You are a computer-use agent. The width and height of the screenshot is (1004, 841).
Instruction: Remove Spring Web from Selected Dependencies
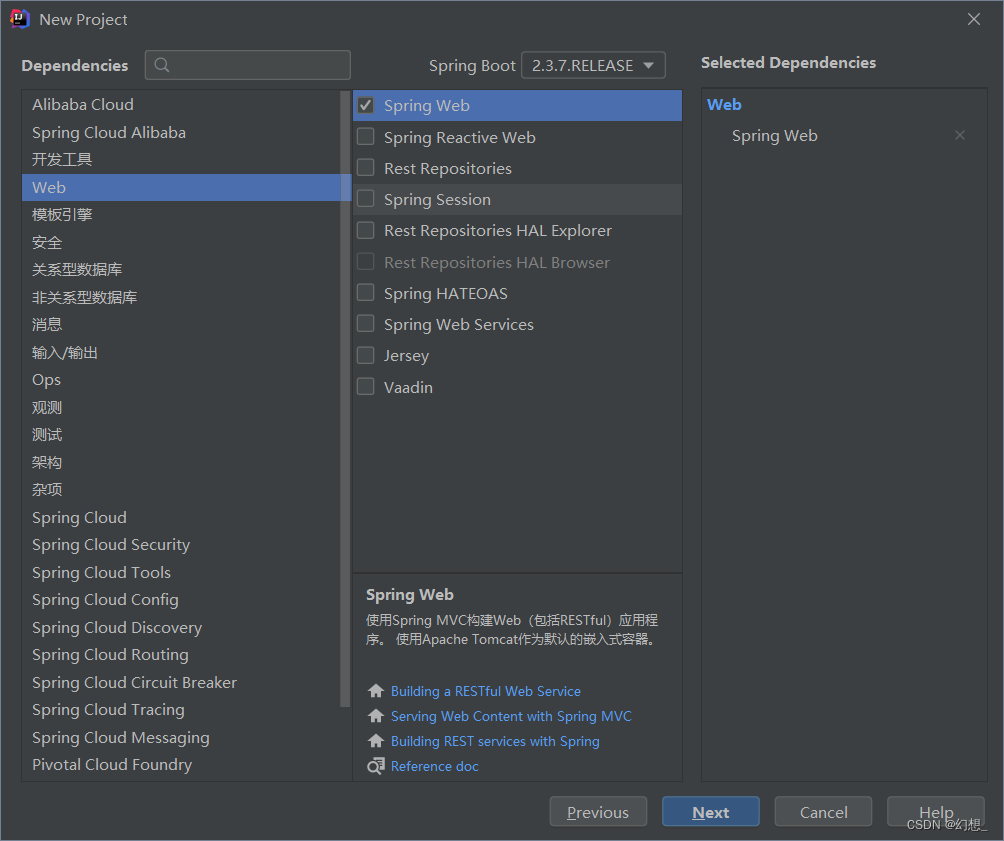pyautogui.click(x=960, y=135)
